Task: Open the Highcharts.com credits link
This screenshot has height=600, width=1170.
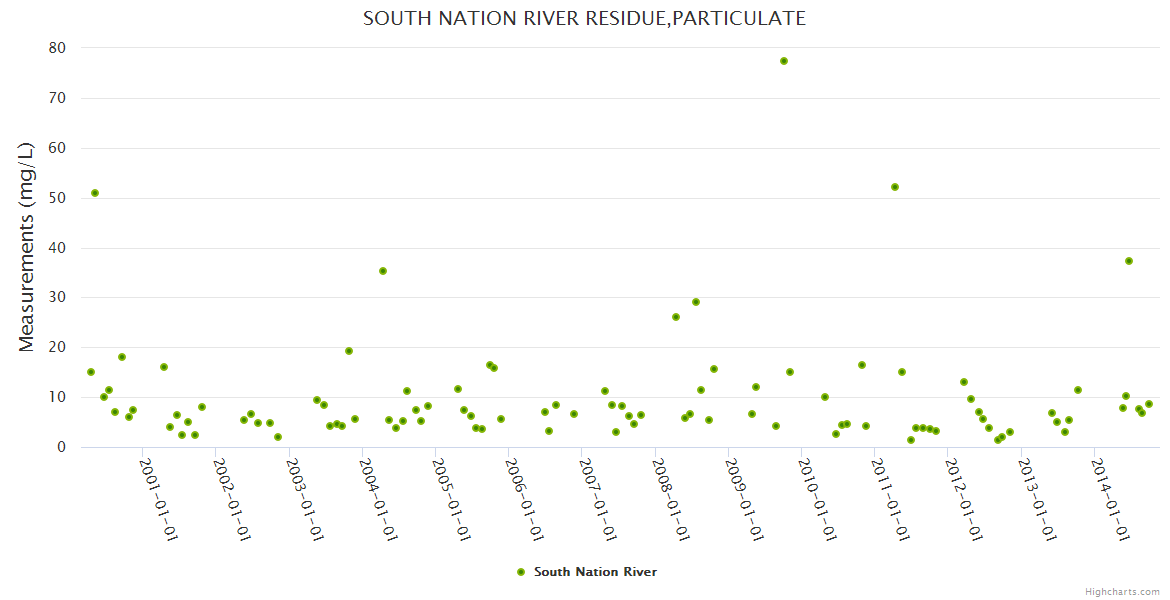Action: pyautogui.click(x=1122, y=592)
